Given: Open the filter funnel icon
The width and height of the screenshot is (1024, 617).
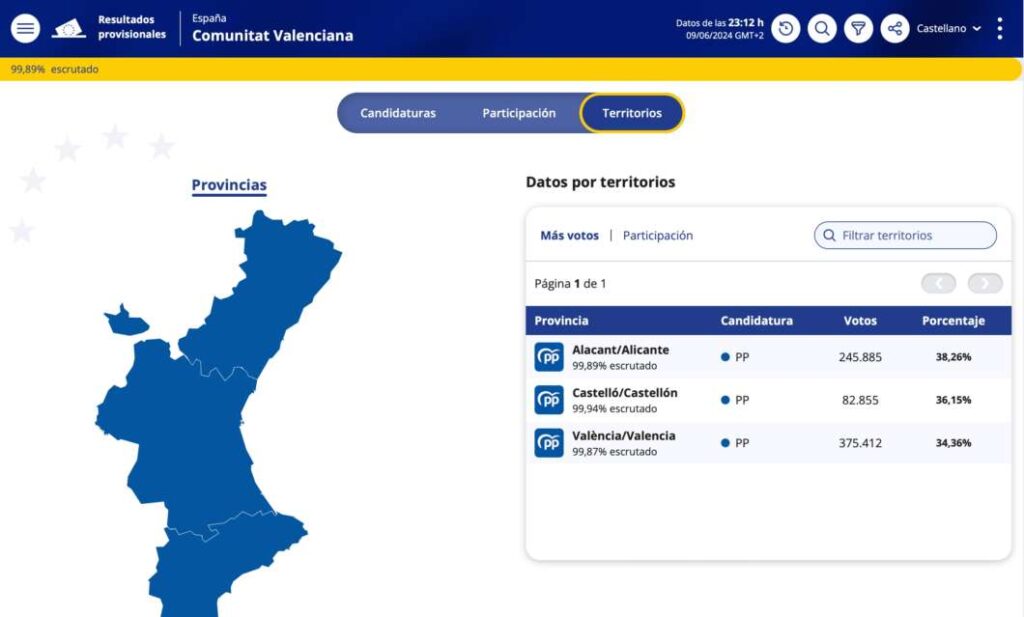Looking at the screenshot, I should coord(858,28).
